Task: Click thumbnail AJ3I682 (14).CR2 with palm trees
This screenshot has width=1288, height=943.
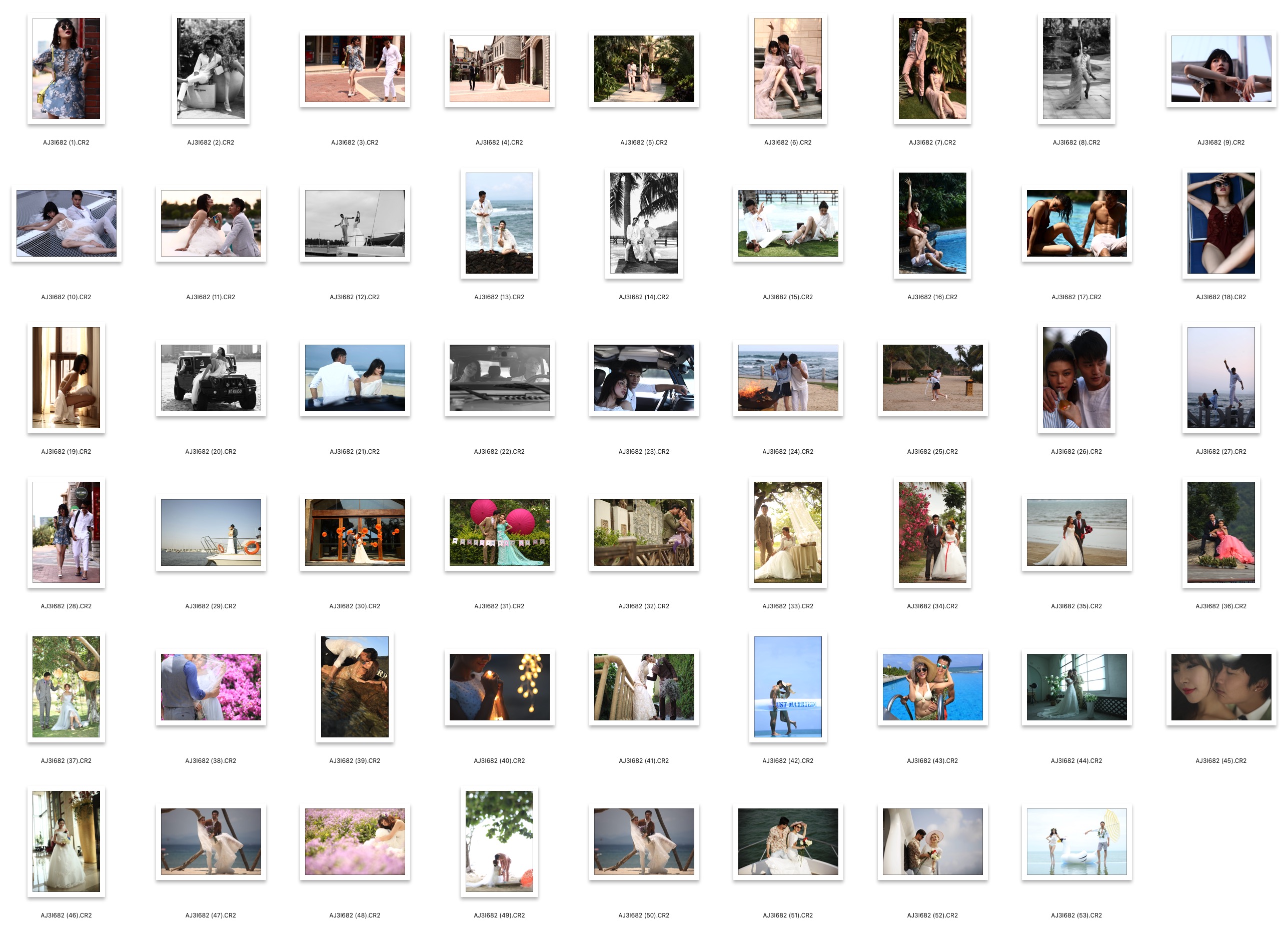Action: point(644,223)
